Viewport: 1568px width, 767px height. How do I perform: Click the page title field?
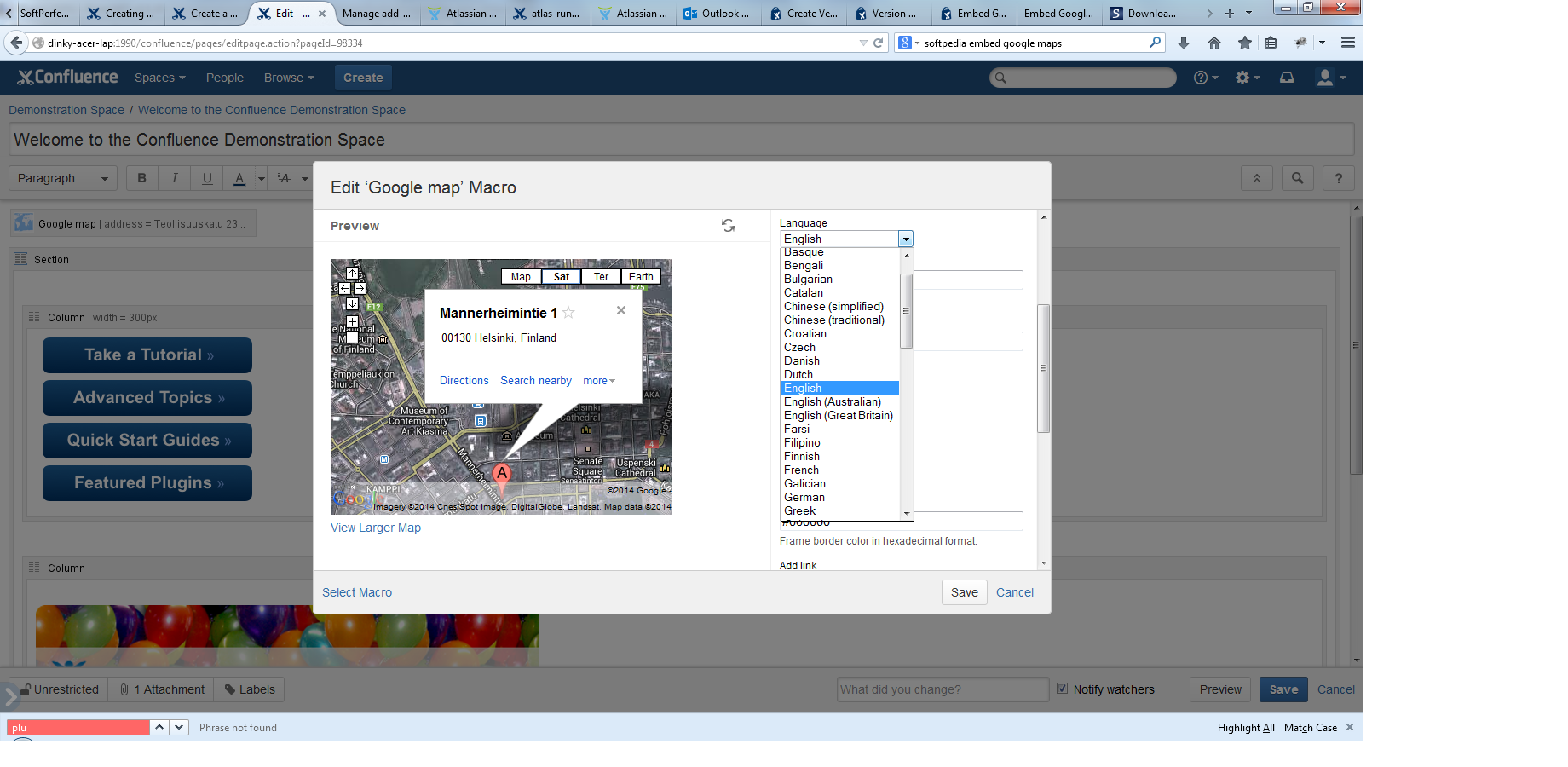[681, 140]
